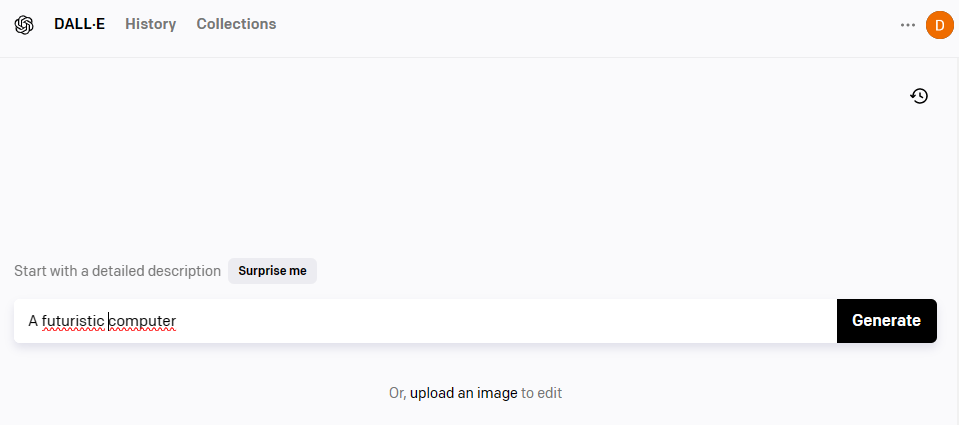Click the Or, text before upload link

[x=397, y=393]
